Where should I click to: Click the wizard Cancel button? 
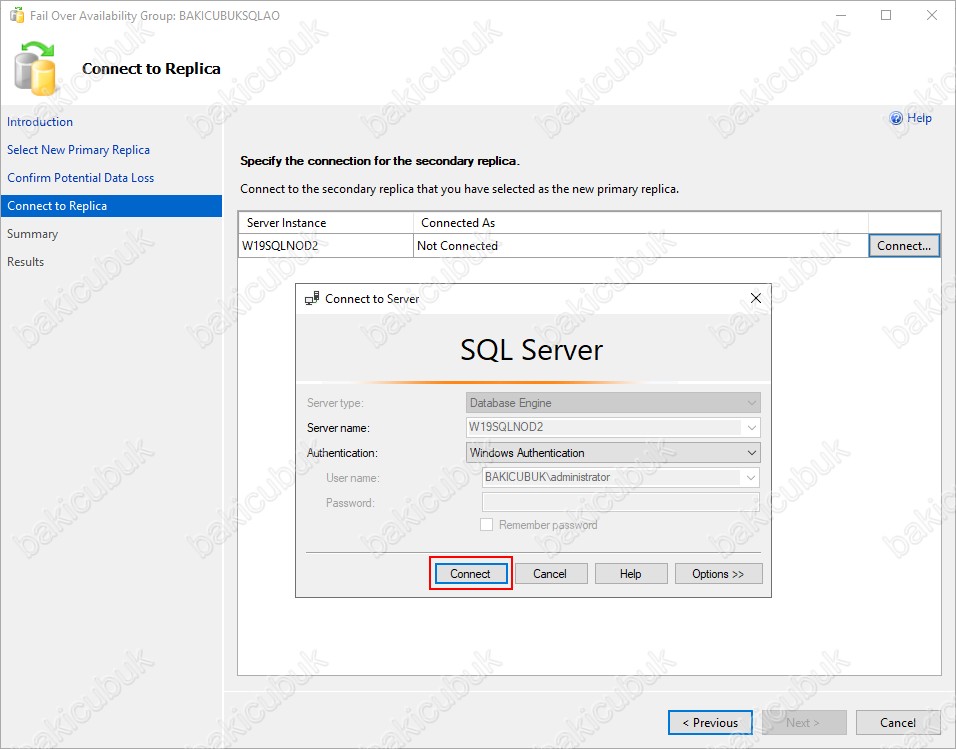(x=897, y=723)
